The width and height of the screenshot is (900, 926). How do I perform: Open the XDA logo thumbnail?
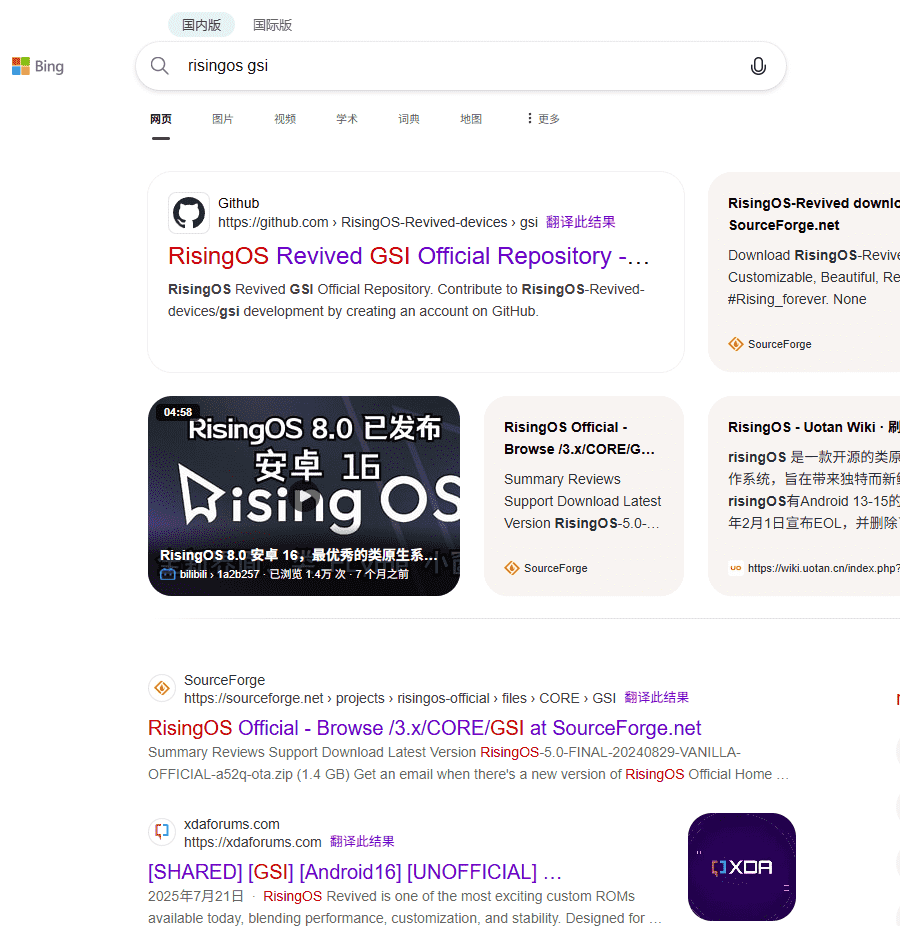(x=741, y=867)
